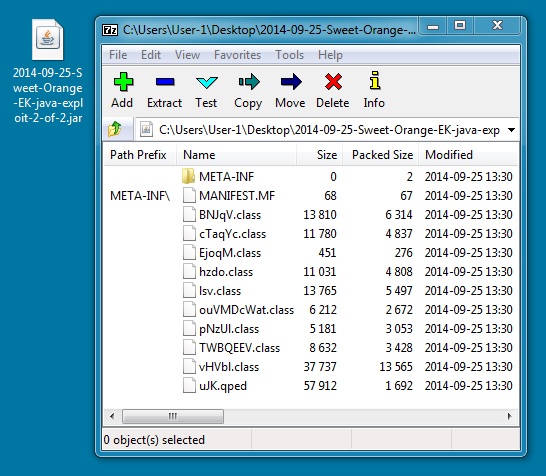Viewport: 546px width, 476px height.
Task: Open the Tools menu
Action: [x=289, y=55]
